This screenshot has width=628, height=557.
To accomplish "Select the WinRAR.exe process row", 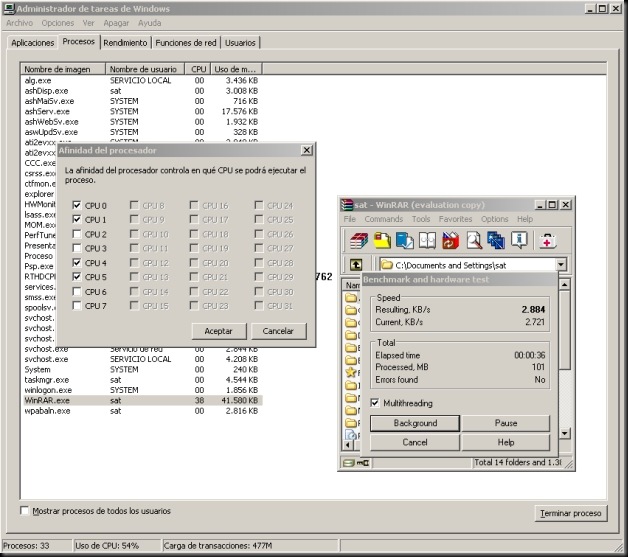I will click(x=143, y=400).
